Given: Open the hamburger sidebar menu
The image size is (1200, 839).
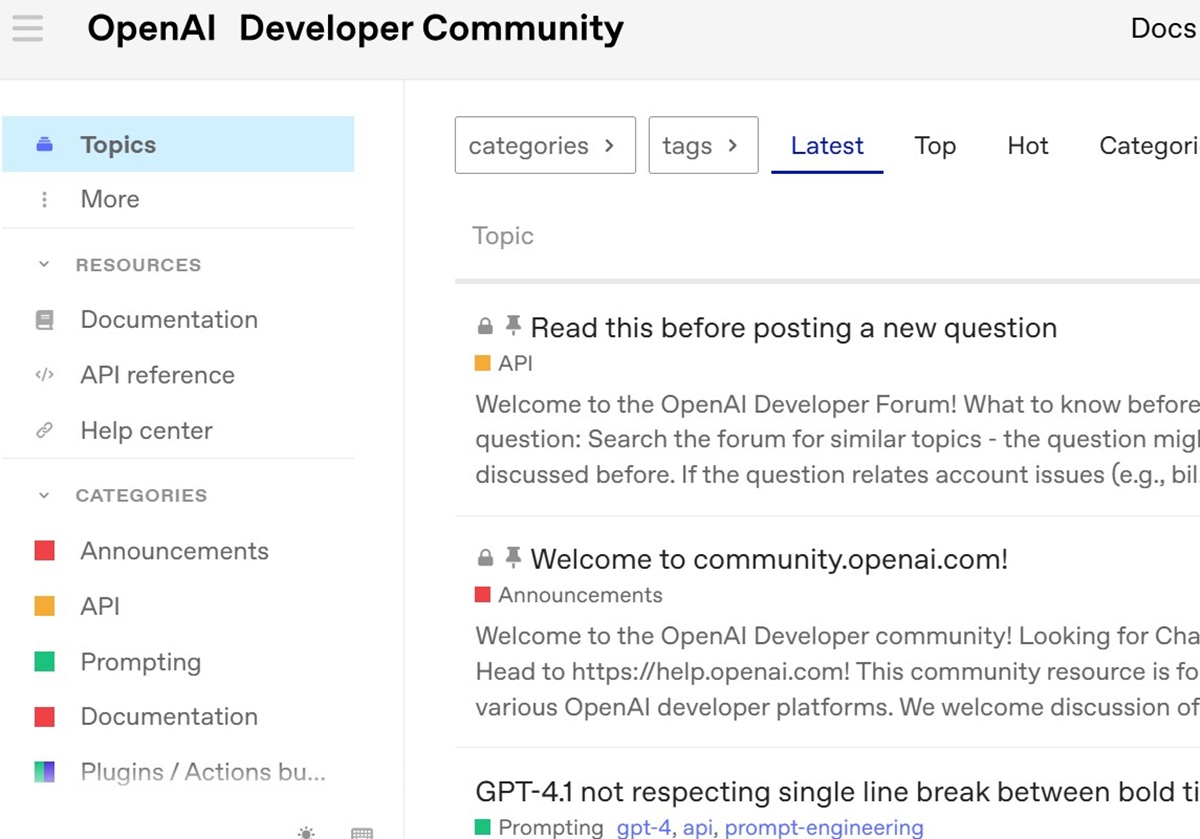Looking at the screenshot, I should coord(28,28).
